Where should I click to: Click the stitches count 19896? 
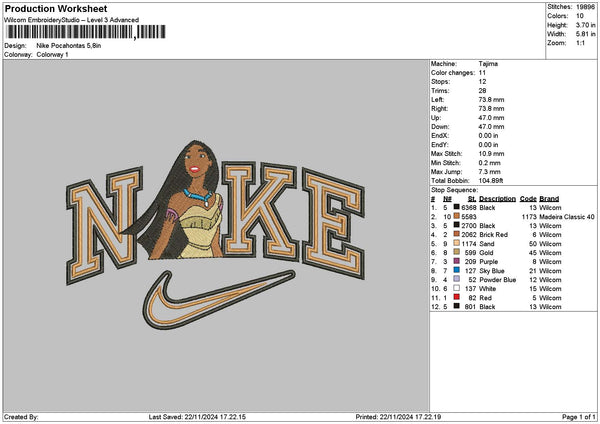pyautogui.click(x=585, y=7)
